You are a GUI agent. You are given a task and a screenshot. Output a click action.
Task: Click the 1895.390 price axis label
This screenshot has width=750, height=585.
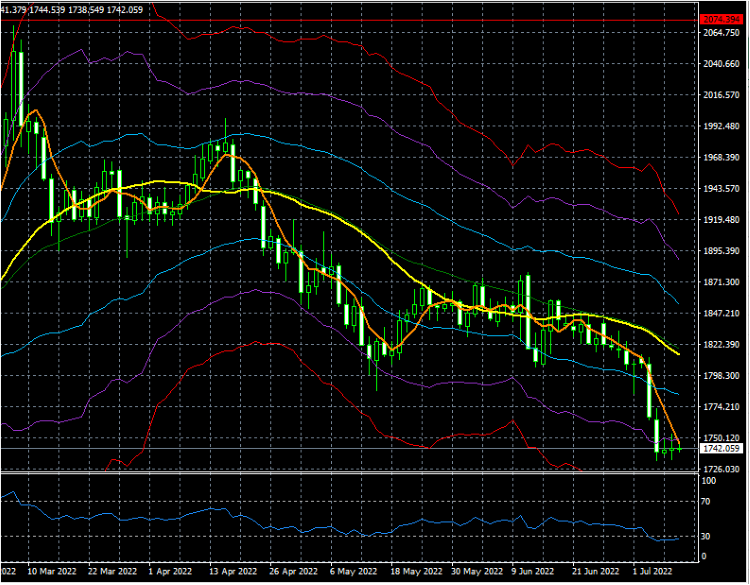tap(721, 251)
